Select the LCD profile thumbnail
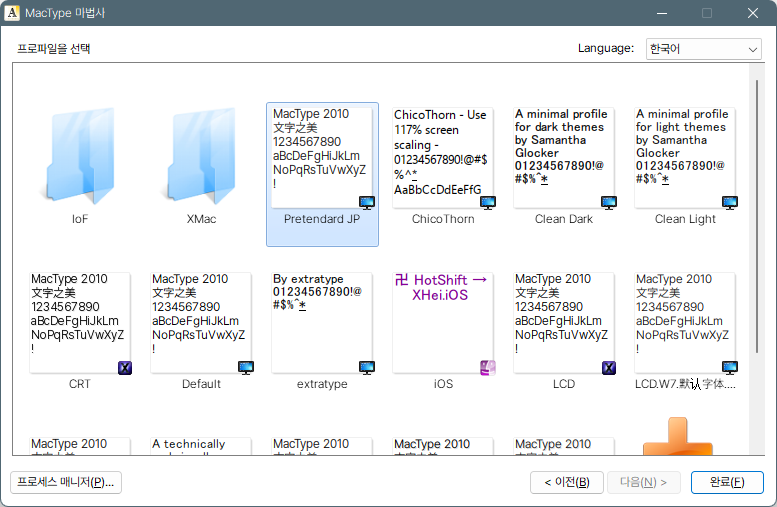Image resolution: width=777 pixels, height=507 pixels. pos(564,323)
